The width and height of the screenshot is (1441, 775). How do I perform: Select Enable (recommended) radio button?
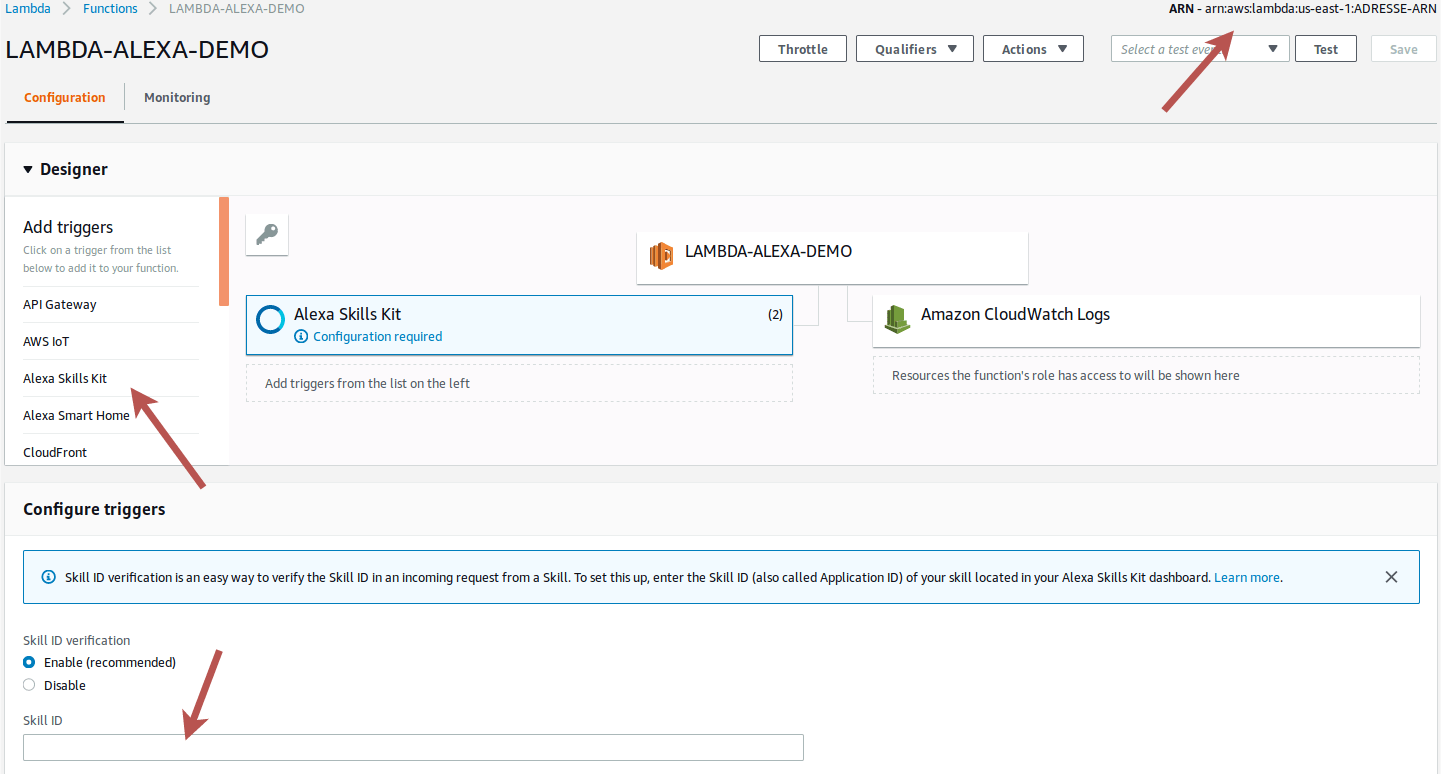[29, 662]
